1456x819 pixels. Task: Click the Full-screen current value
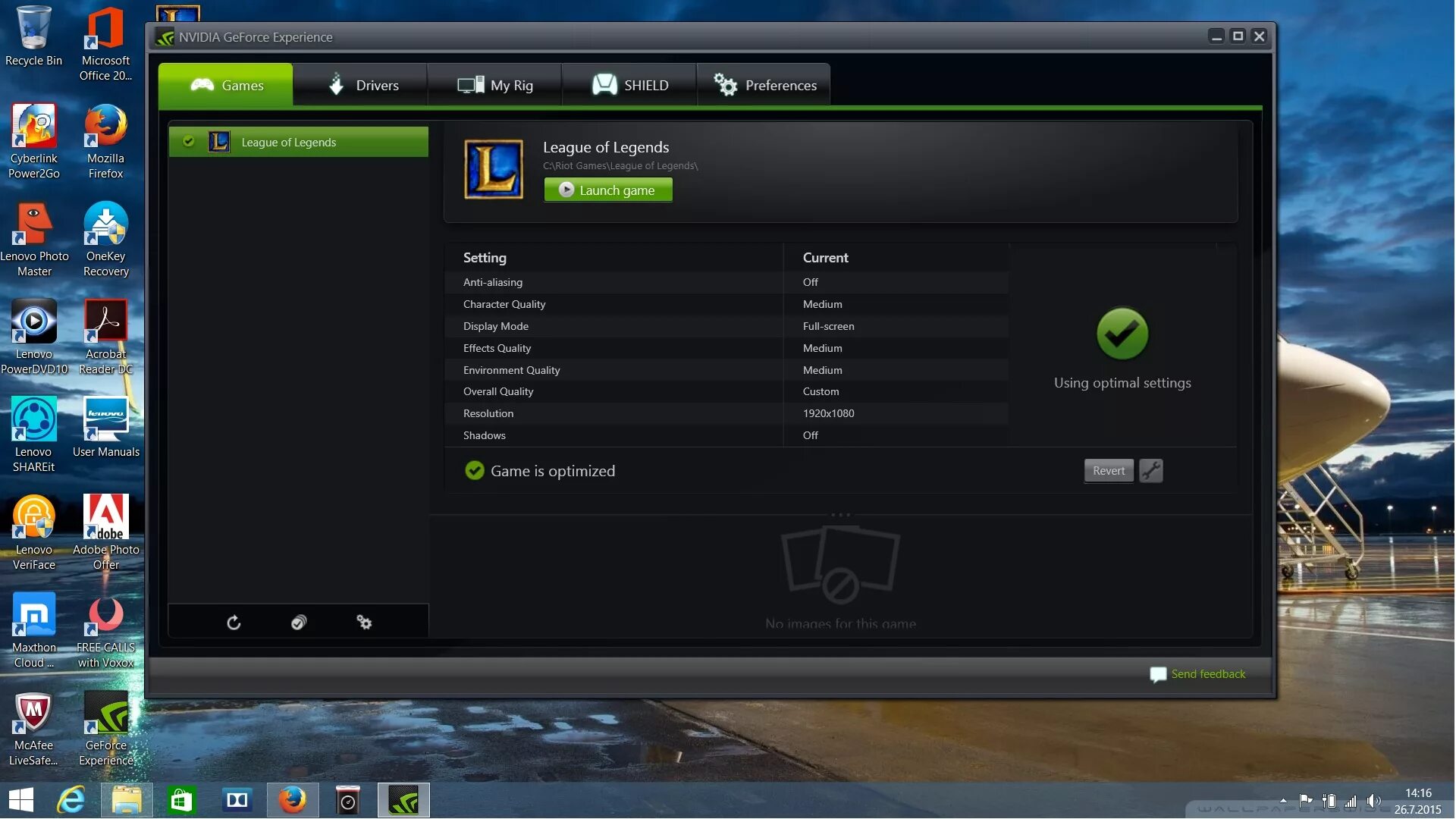point(828,326)
